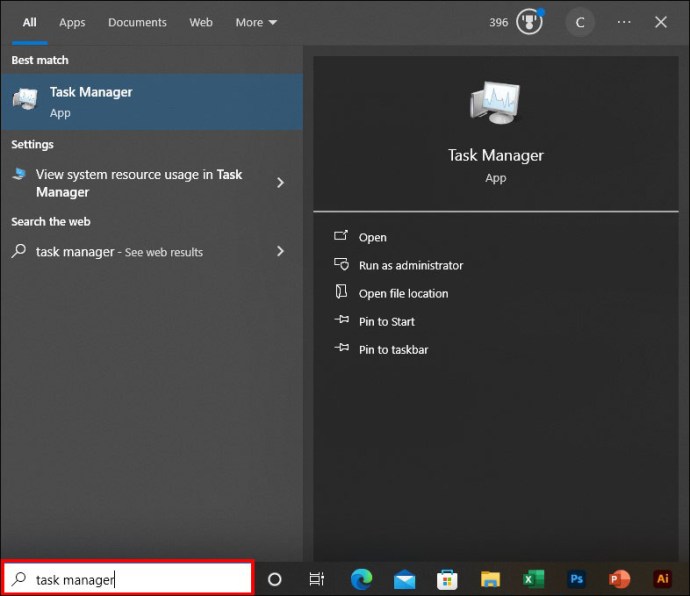
Task: Launch Excel from the taskbar
Action: point(533,579)
